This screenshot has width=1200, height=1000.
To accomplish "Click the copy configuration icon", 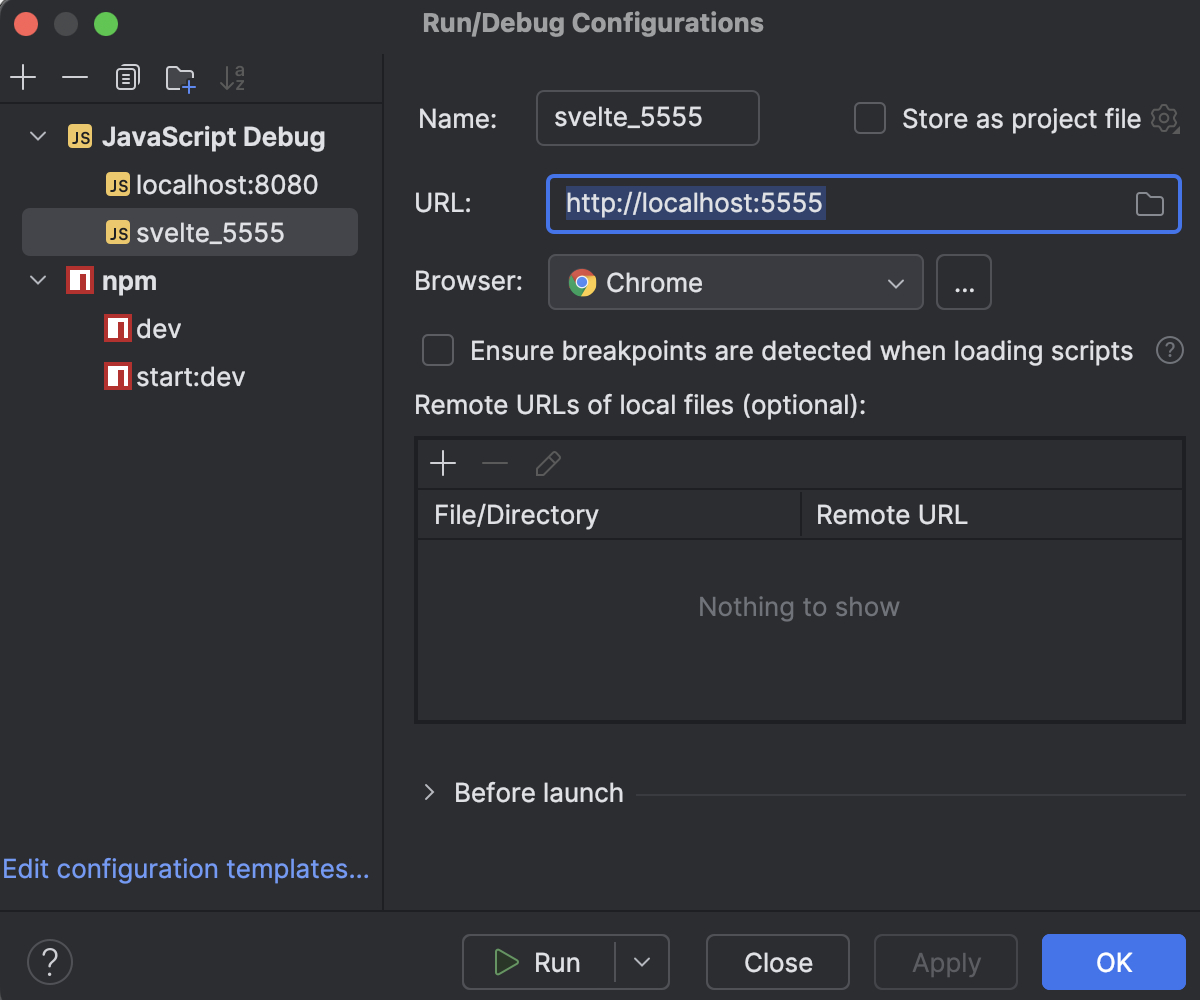I will (127, 77).
